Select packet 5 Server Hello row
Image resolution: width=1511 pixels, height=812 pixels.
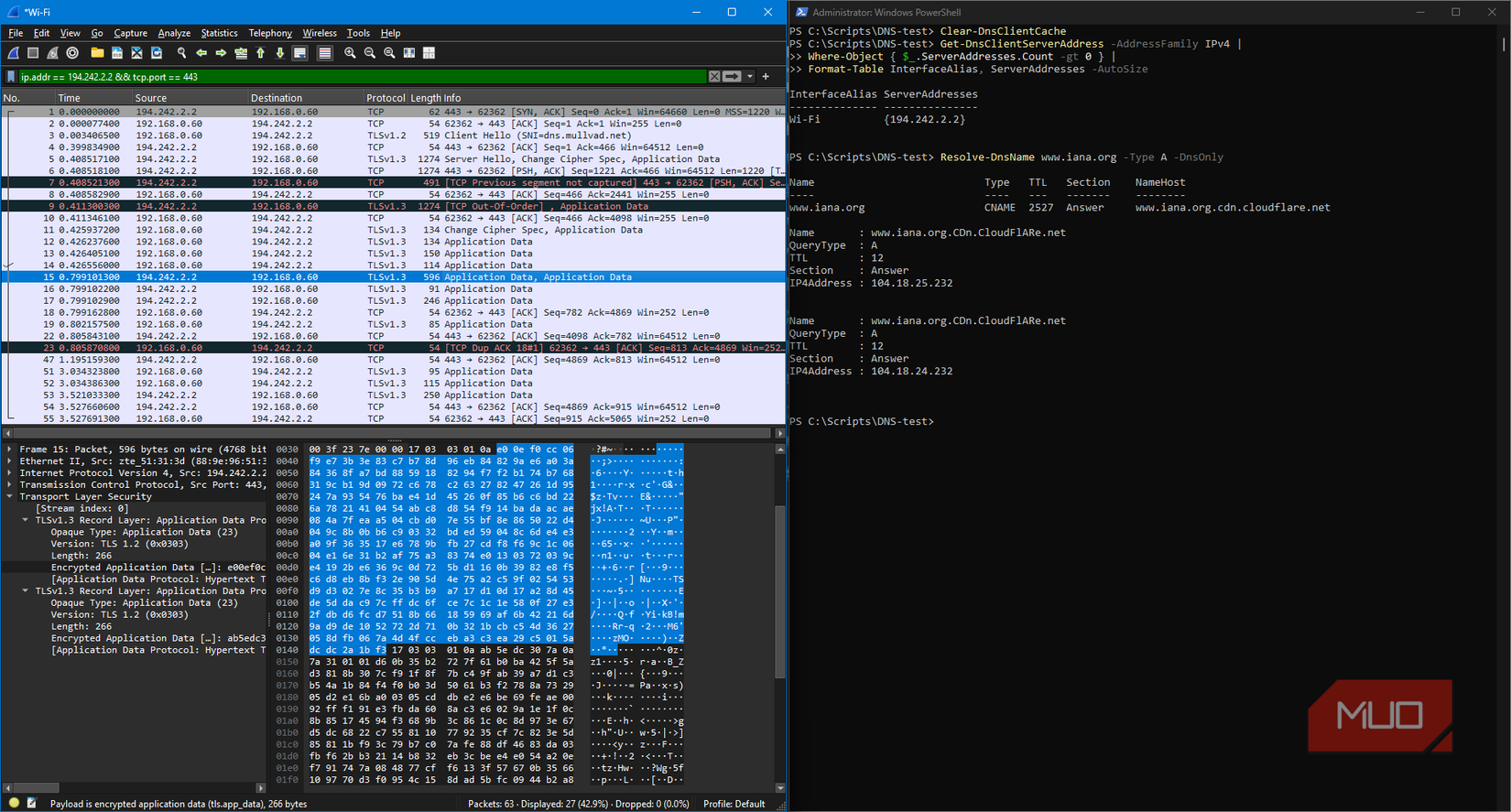394,159
